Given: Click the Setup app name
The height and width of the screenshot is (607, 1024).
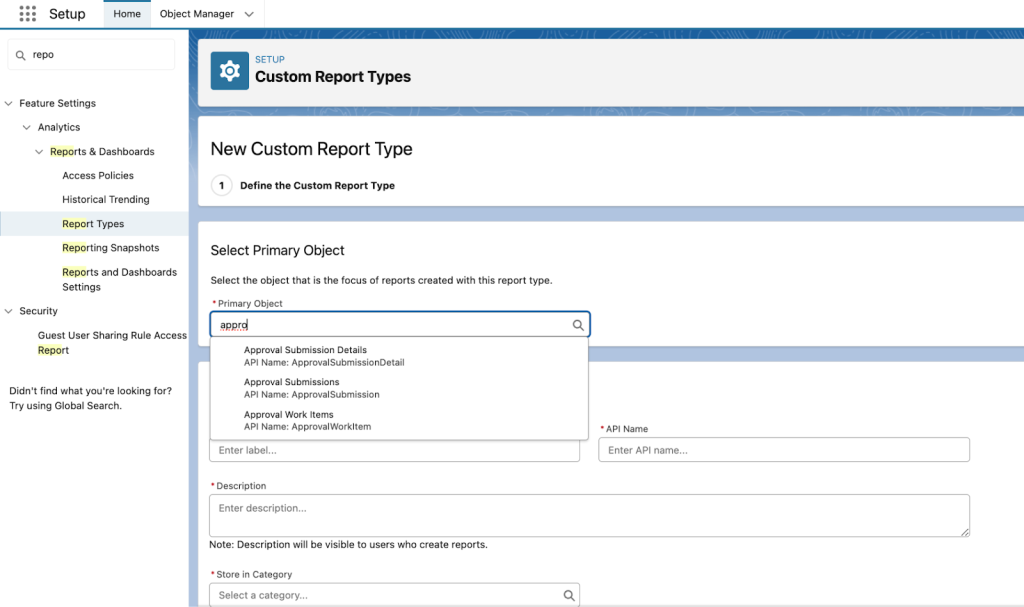Looking at the screenshot, I should (x=67, y=14).
